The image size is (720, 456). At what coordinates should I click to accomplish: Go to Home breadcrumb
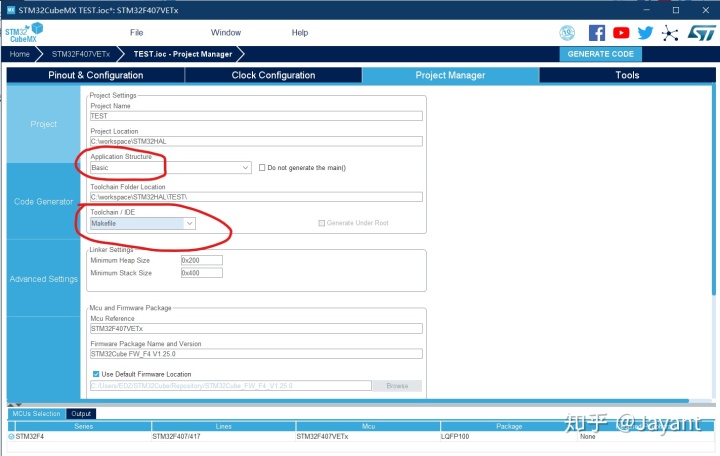(19, 54)
